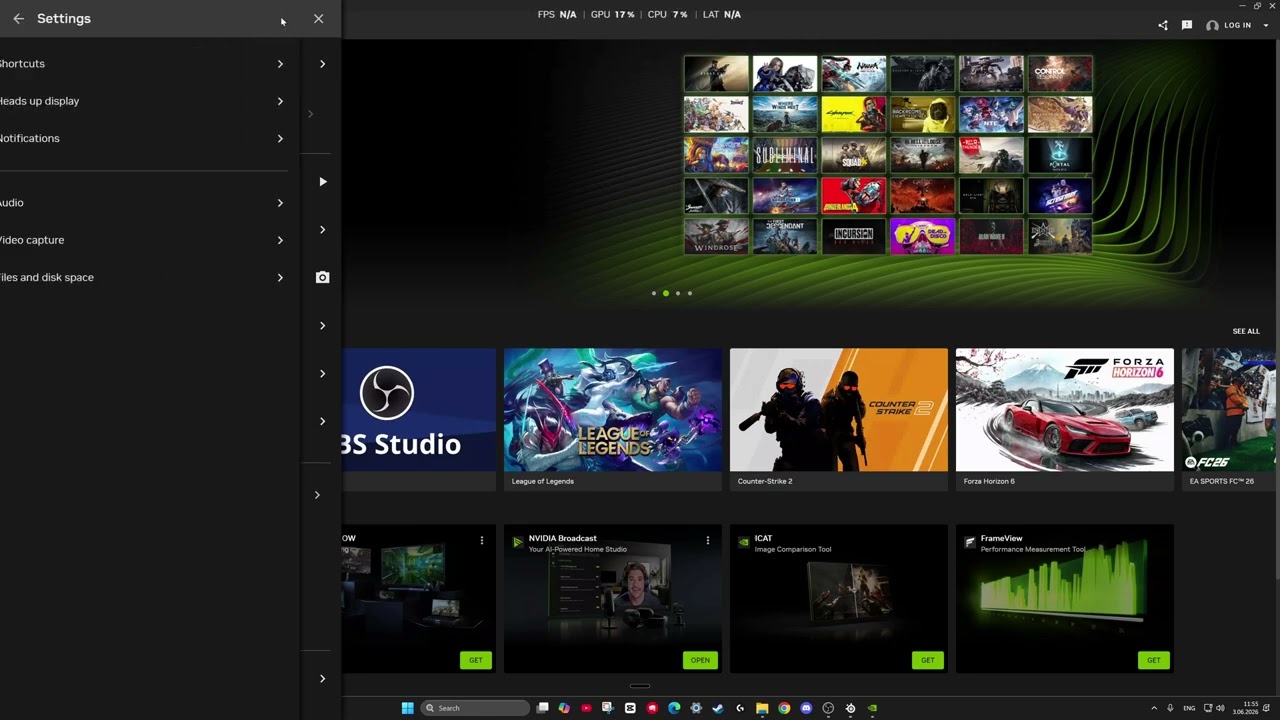1280x720 pixels.
Task: Click the Cyberpunk yellow game tile
Action: (854, 115)
